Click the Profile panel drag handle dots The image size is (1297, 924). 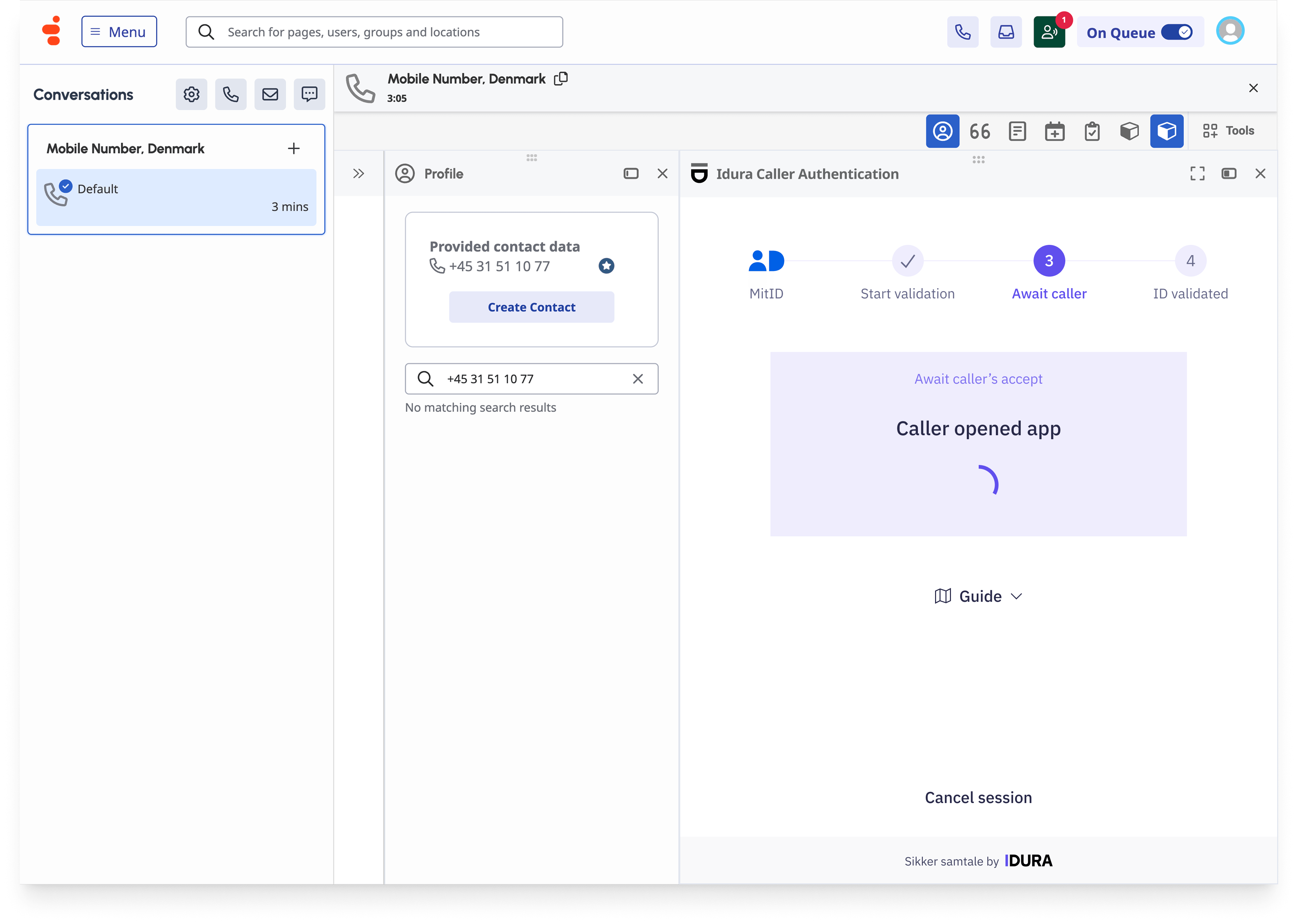click(x=531, y=158)
